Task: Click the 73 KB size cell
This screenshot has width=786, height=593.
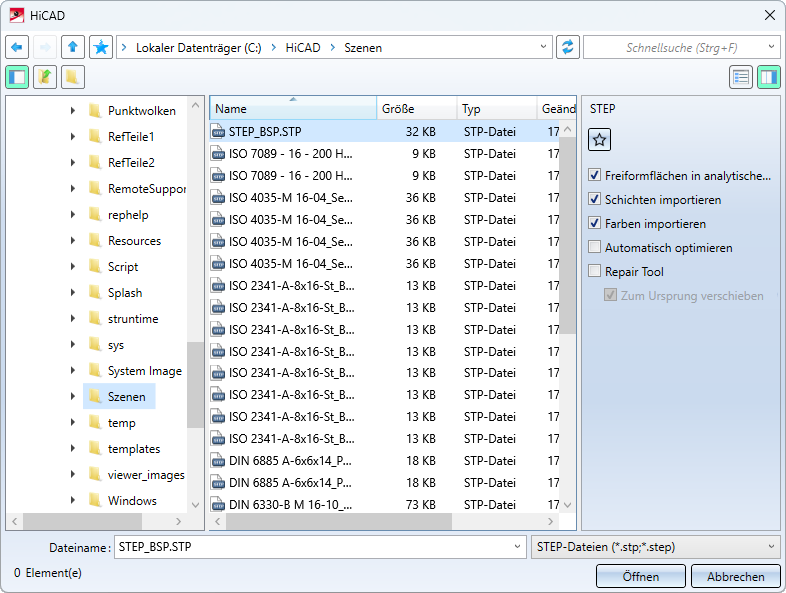Action: pyautogui.click(x=421, y=504)
